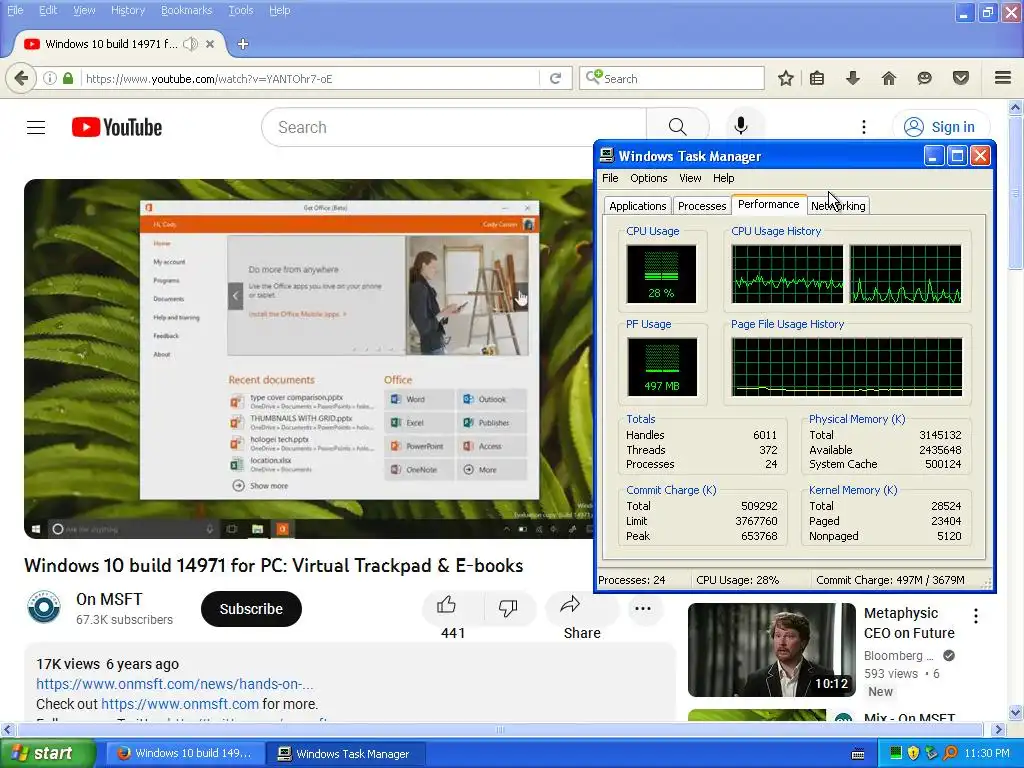Open onmsft.com/news/hands-on link in description
The width and height of the screenshot is (1024, 768).
coord(174,684)
